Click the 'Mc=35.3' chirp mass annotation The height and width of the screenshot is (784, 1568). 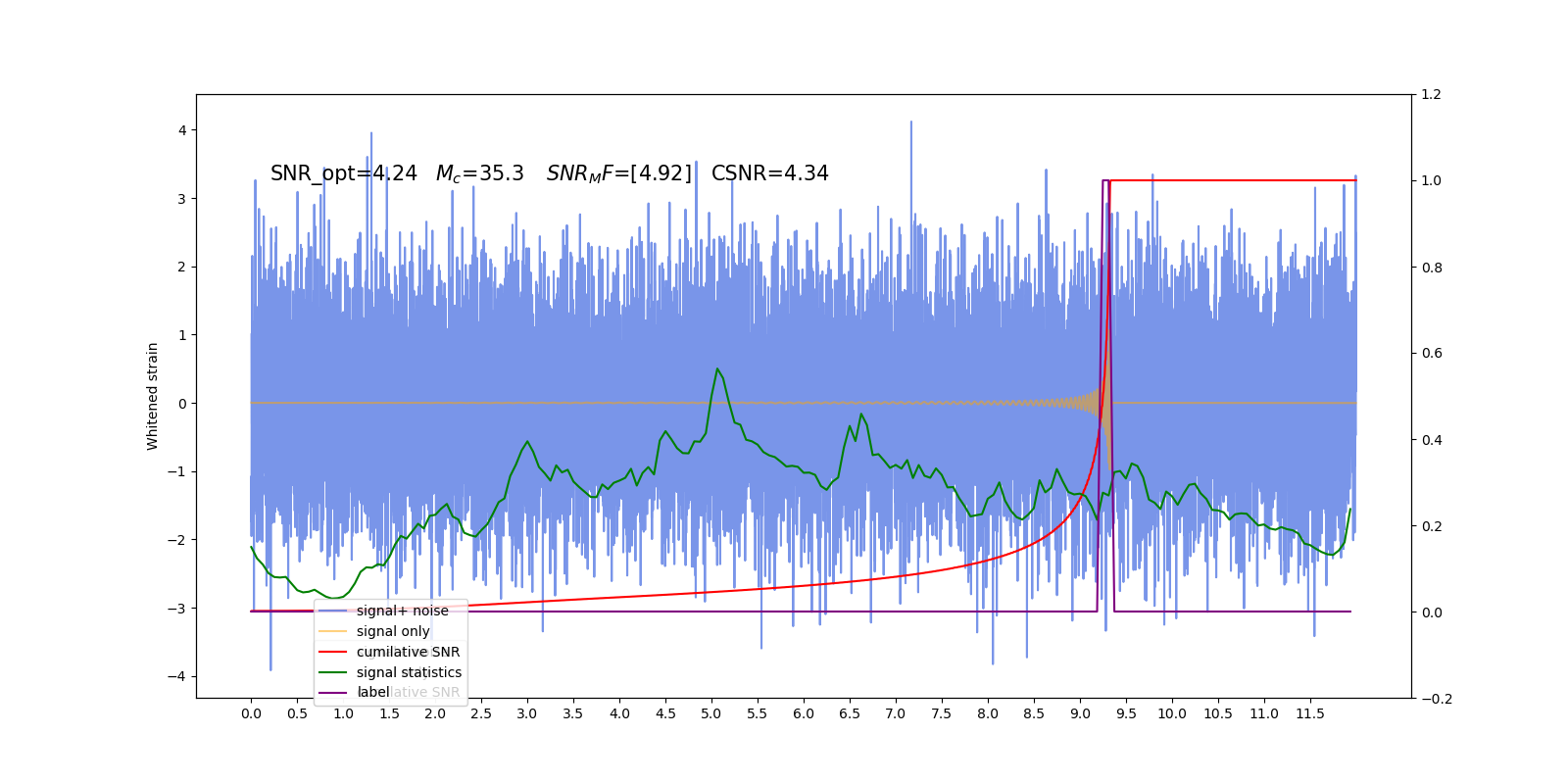click(x=480, y=173)
